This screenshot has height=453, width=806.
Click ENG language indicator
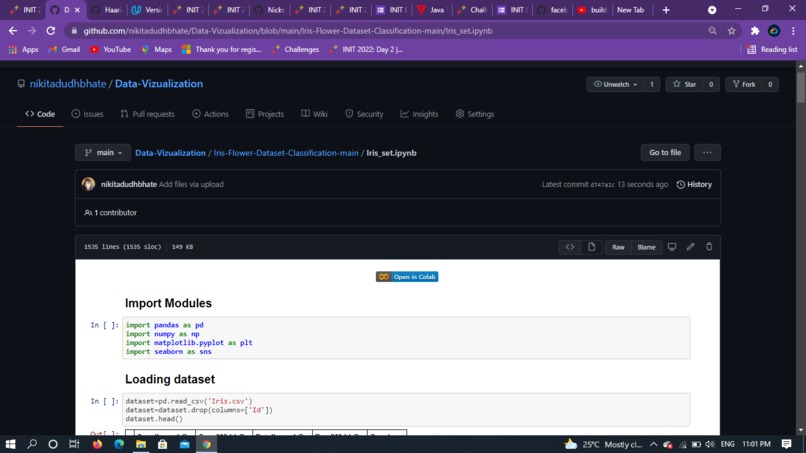tap(728, 444)
